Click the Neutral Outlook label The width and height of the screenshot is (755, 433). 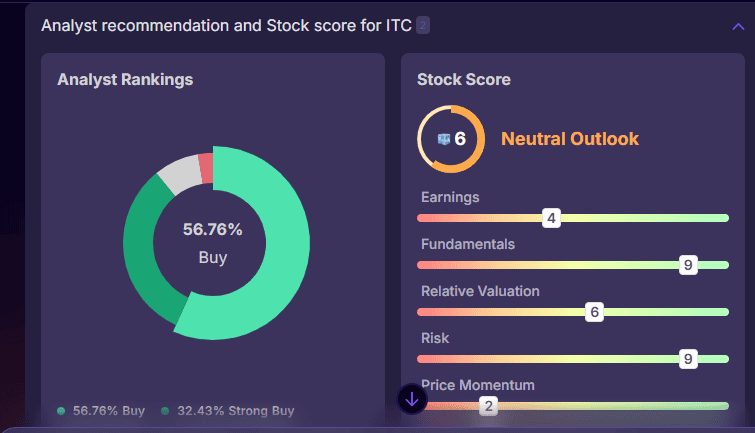tap(569, 139)
